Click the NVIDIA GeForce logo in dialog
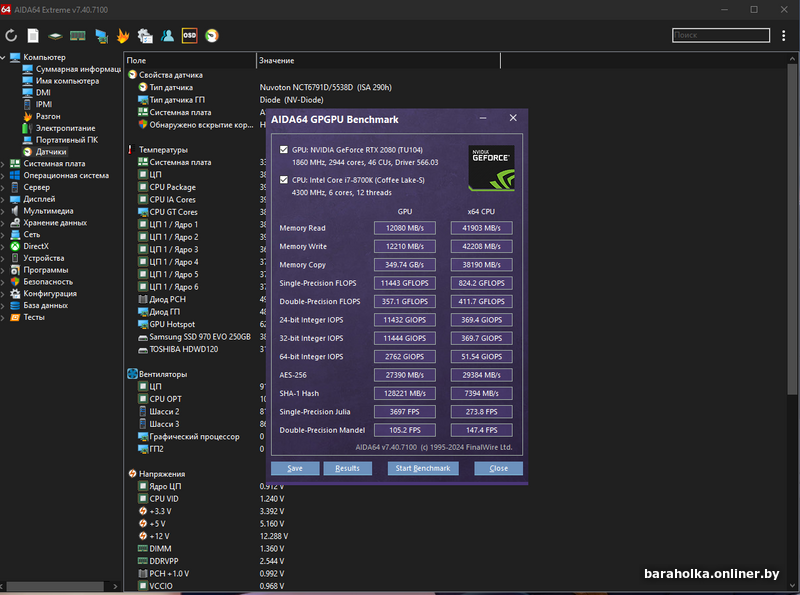The image size is (800, 595). (x=491, y=168)
